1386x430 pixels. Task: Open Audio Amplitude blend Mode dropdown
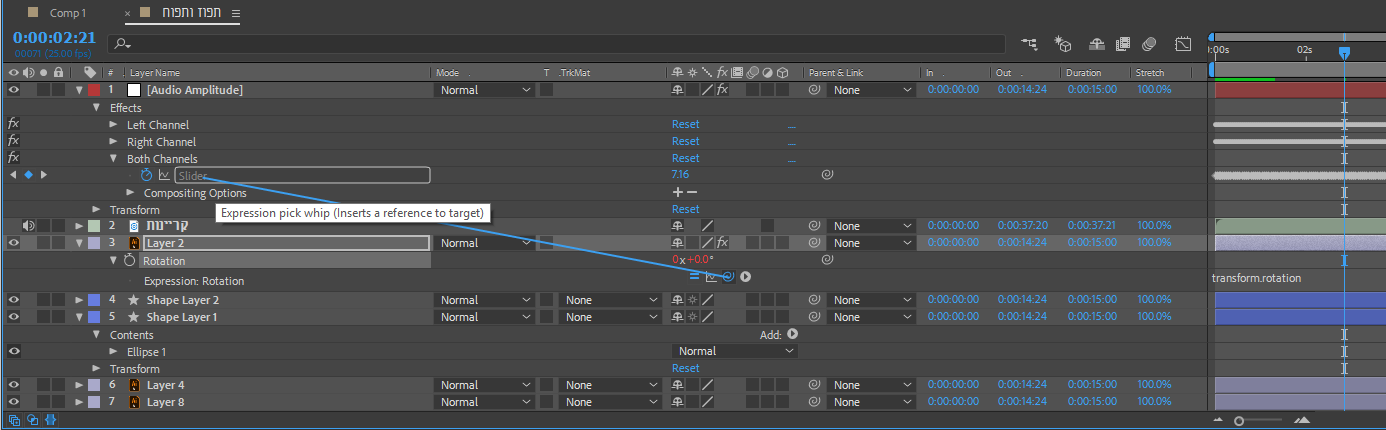pyautogui.click(x=485, y=90)
